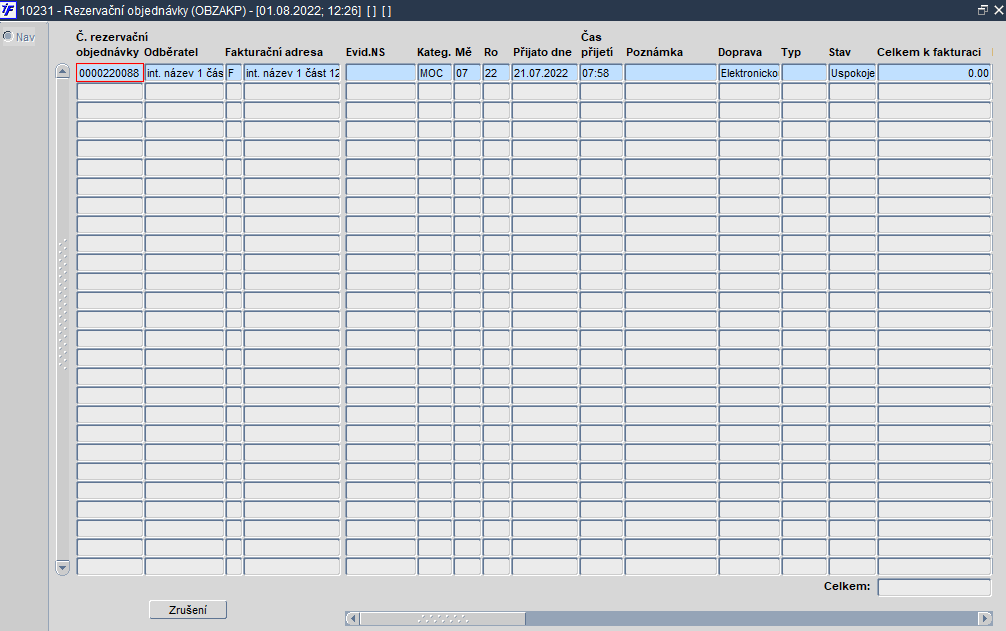Click the date cell 21.07.2022
Viewport: 1006px width, 631px height.
545,73
